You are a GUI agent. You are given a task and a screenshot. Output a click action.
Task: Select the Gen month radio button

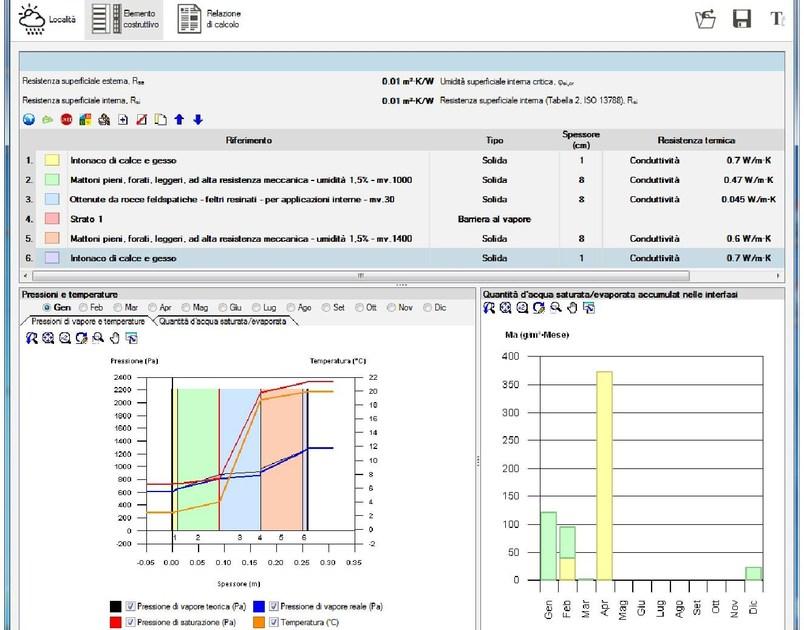[47, 308]
